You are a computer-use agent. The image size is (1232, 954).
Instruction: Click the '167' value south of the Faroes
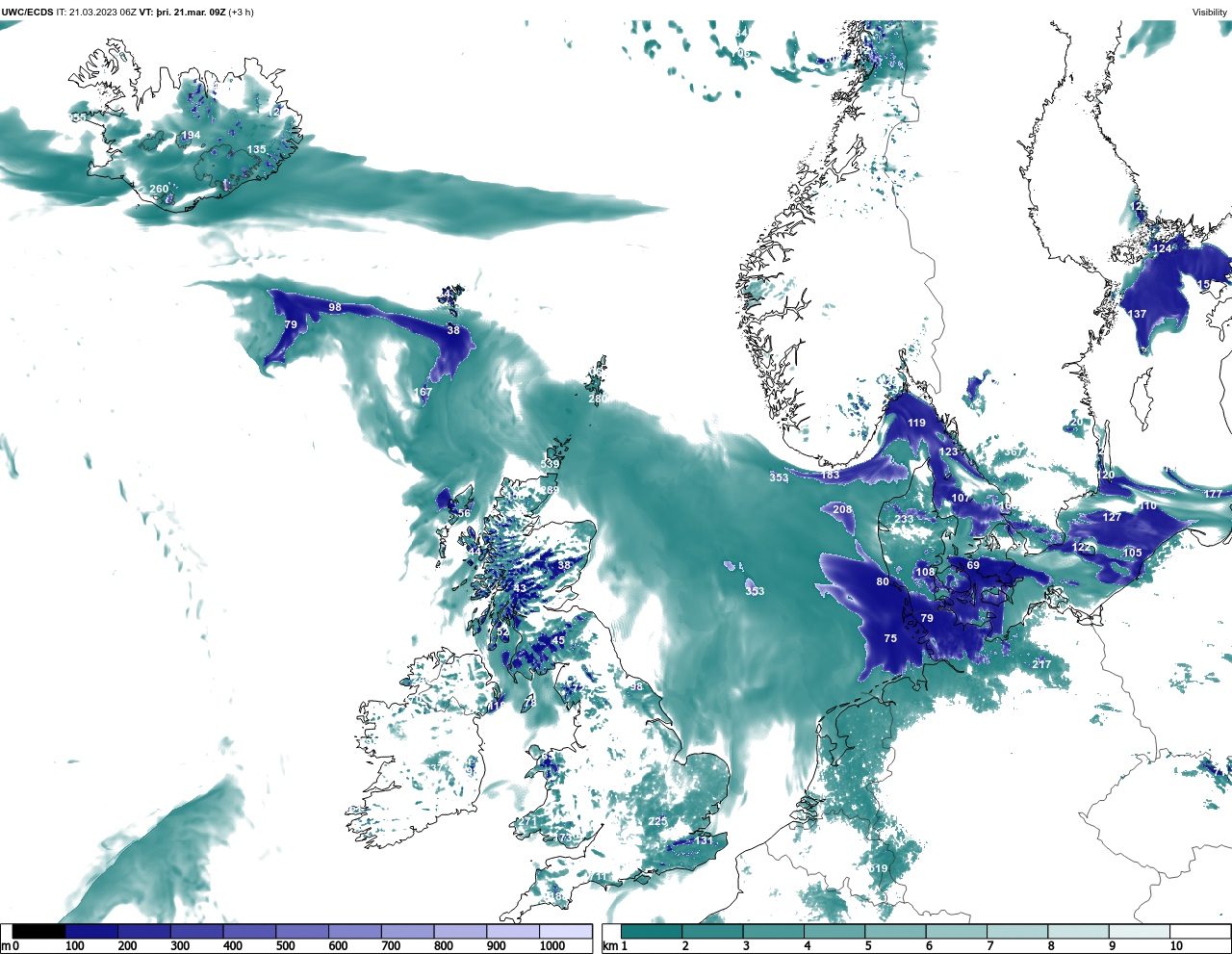pyautogui.click(x=423, y=392)
